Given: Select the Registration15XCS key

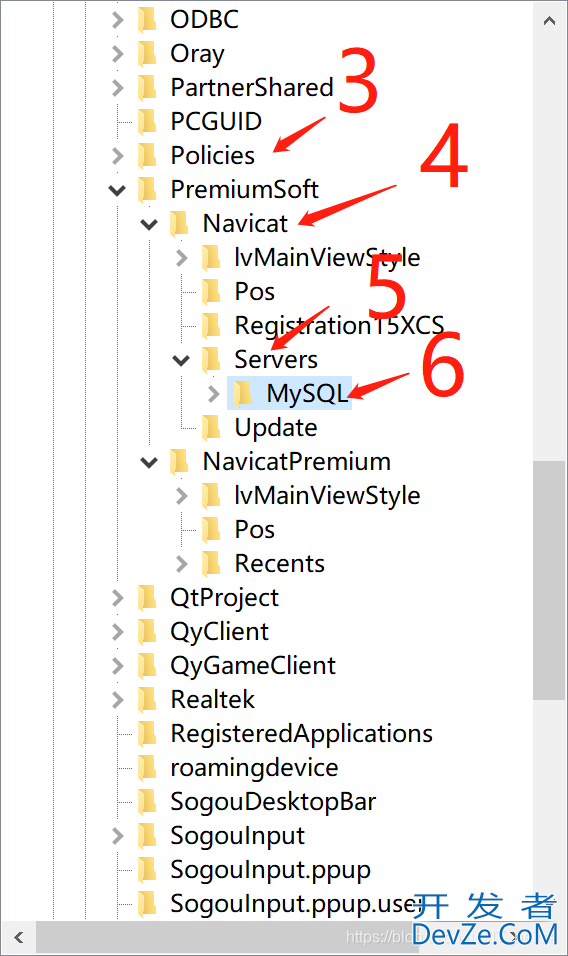Looking at the screenshot, I should (x=339, y=326).
